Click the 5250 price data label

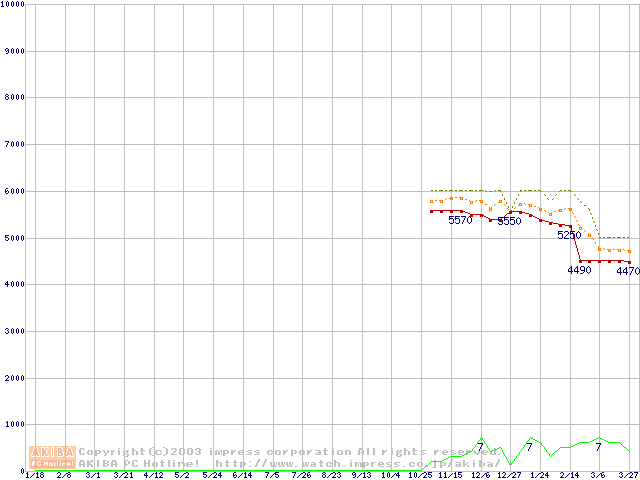click(569, 235)
